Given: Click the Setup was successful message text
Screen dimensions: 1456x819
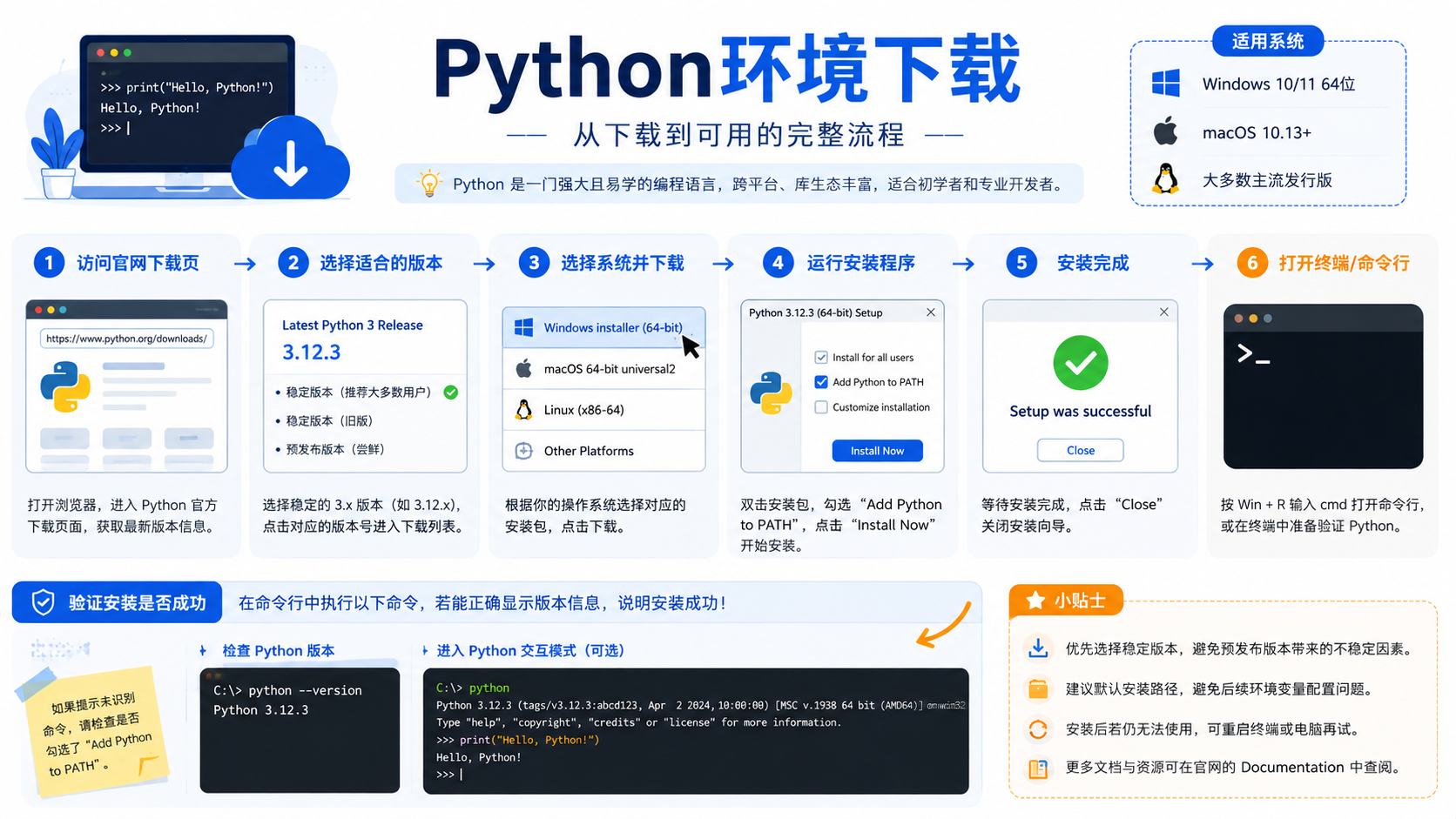Looking at the screenshot, I should (x=1080, y=411).
